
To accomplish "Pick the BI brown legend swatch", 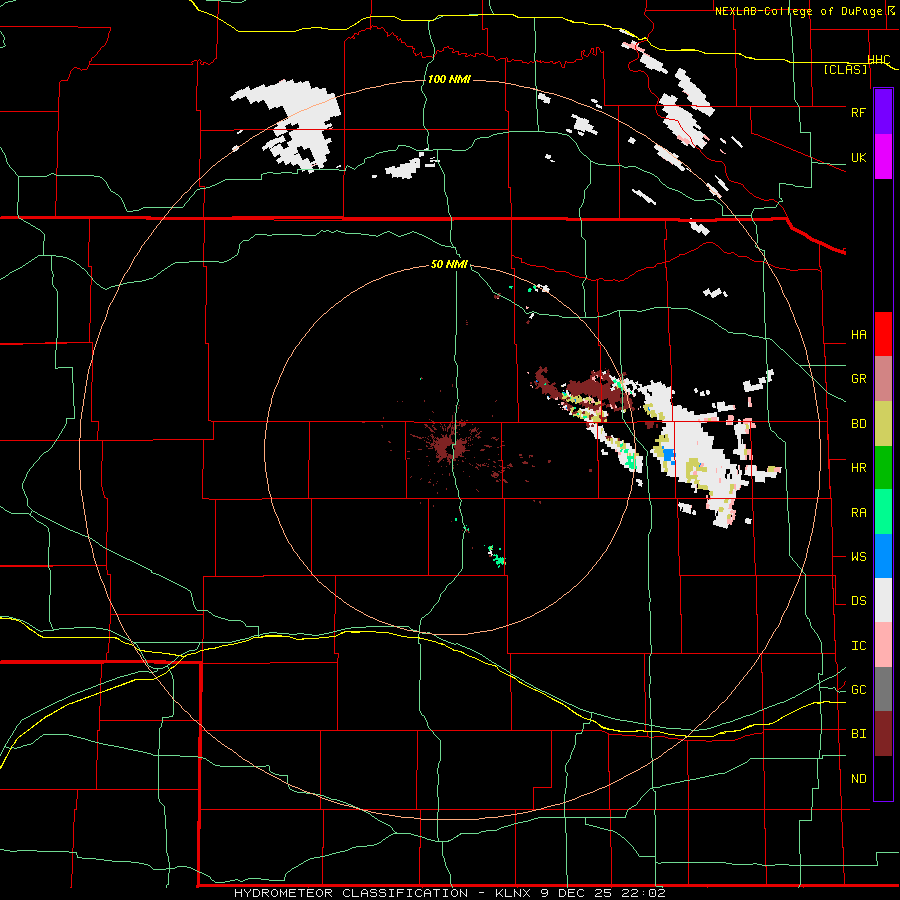I will click(883, 734).
